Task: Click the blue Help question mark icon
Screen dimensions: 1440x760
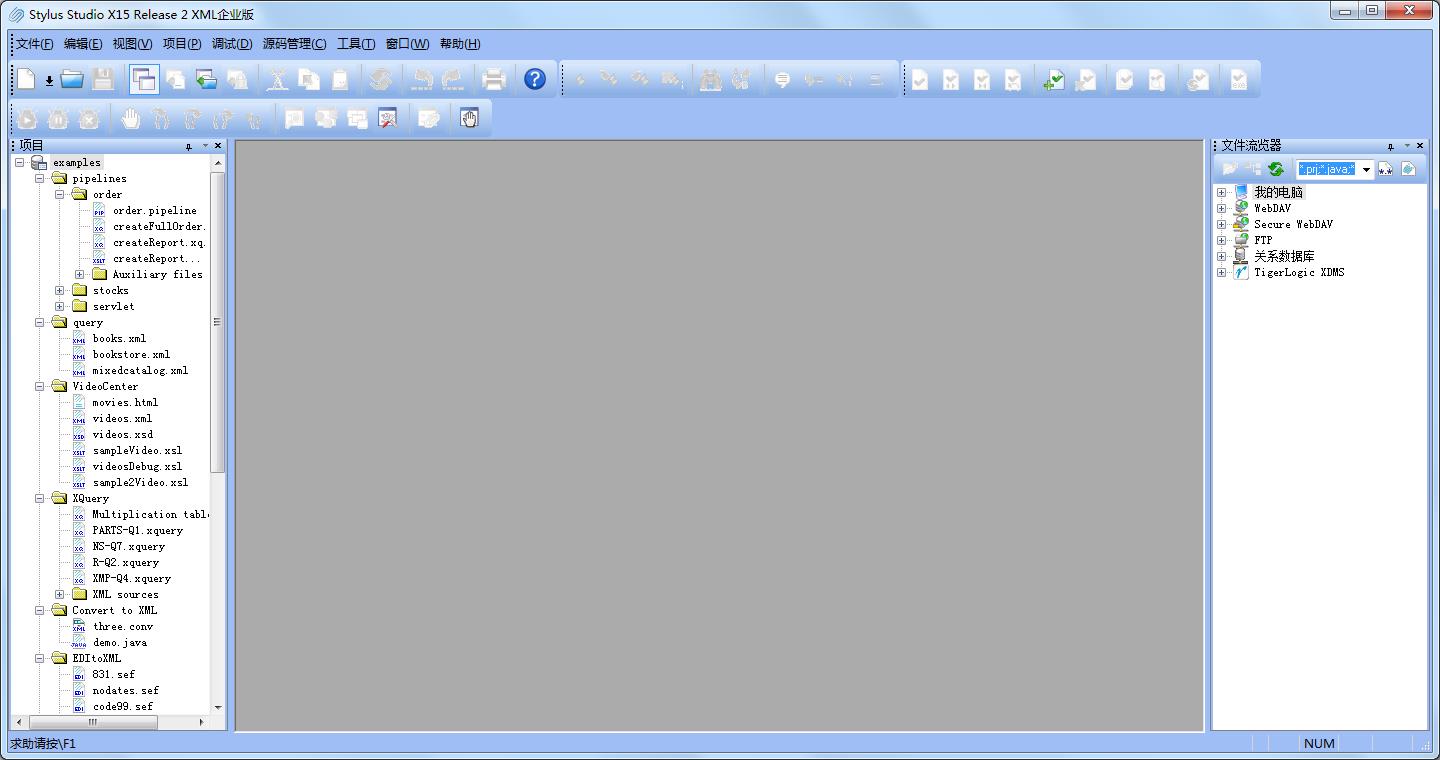Action: [535, 79]
